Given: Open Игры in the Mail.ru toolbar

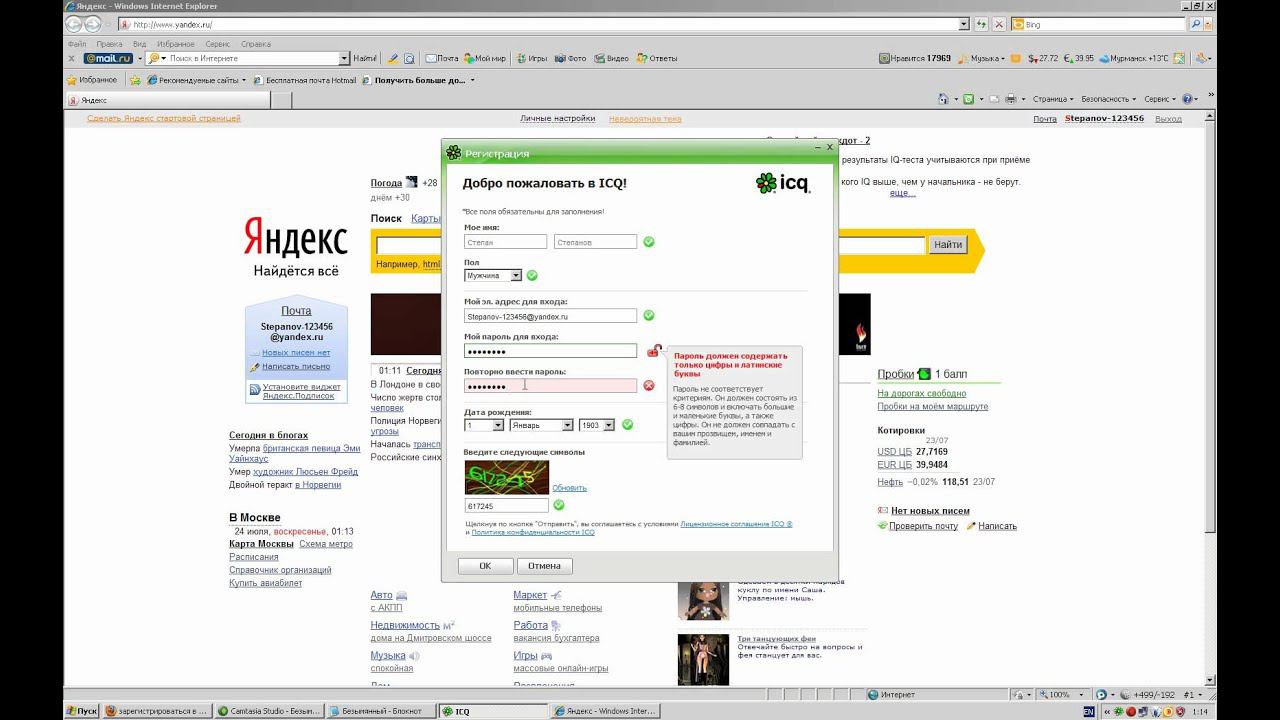Looking at the screenshot, I should click(532, 58).
